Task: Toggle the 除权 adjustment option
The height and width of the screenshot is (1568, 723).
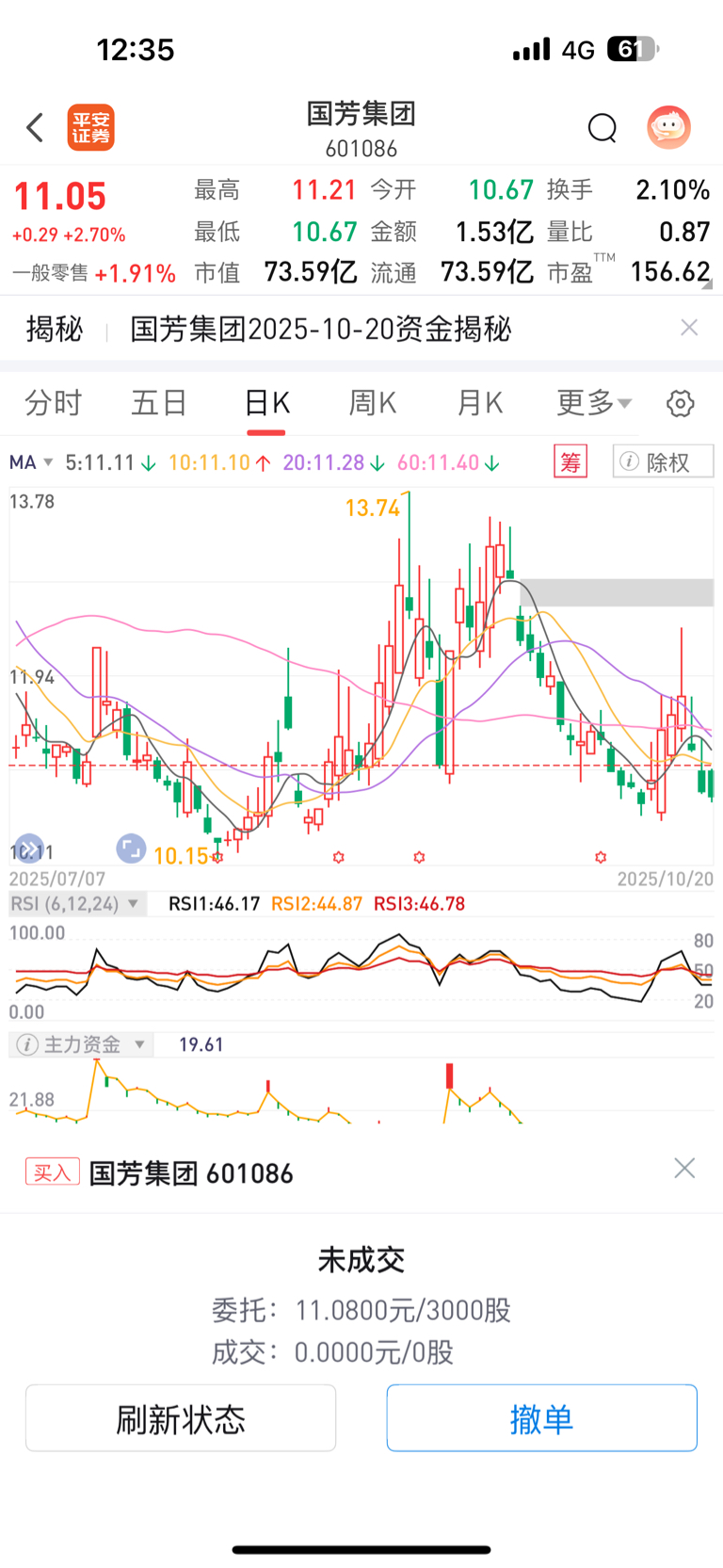Action: [x=663, y=461]
